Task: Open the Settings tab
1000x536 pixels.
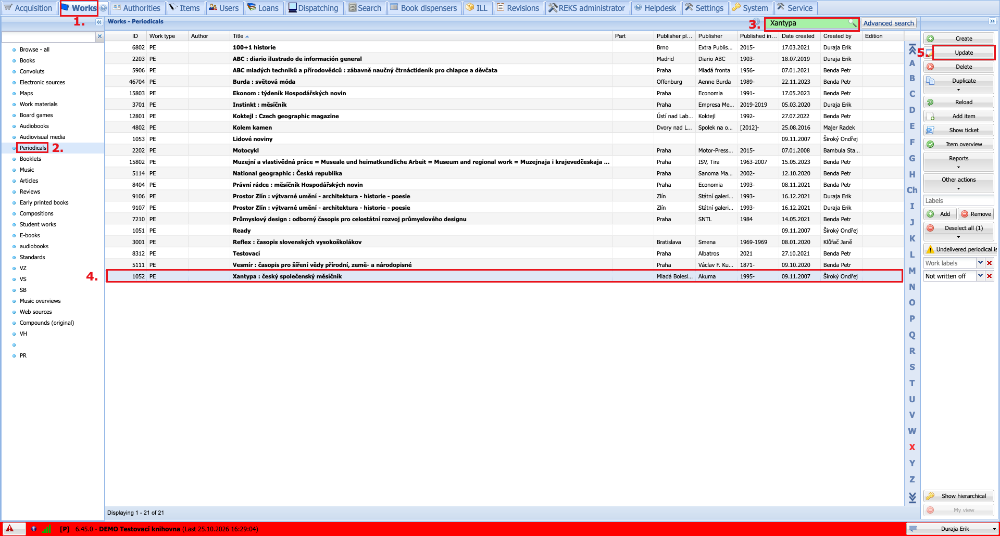Action: tap(705, 8)
